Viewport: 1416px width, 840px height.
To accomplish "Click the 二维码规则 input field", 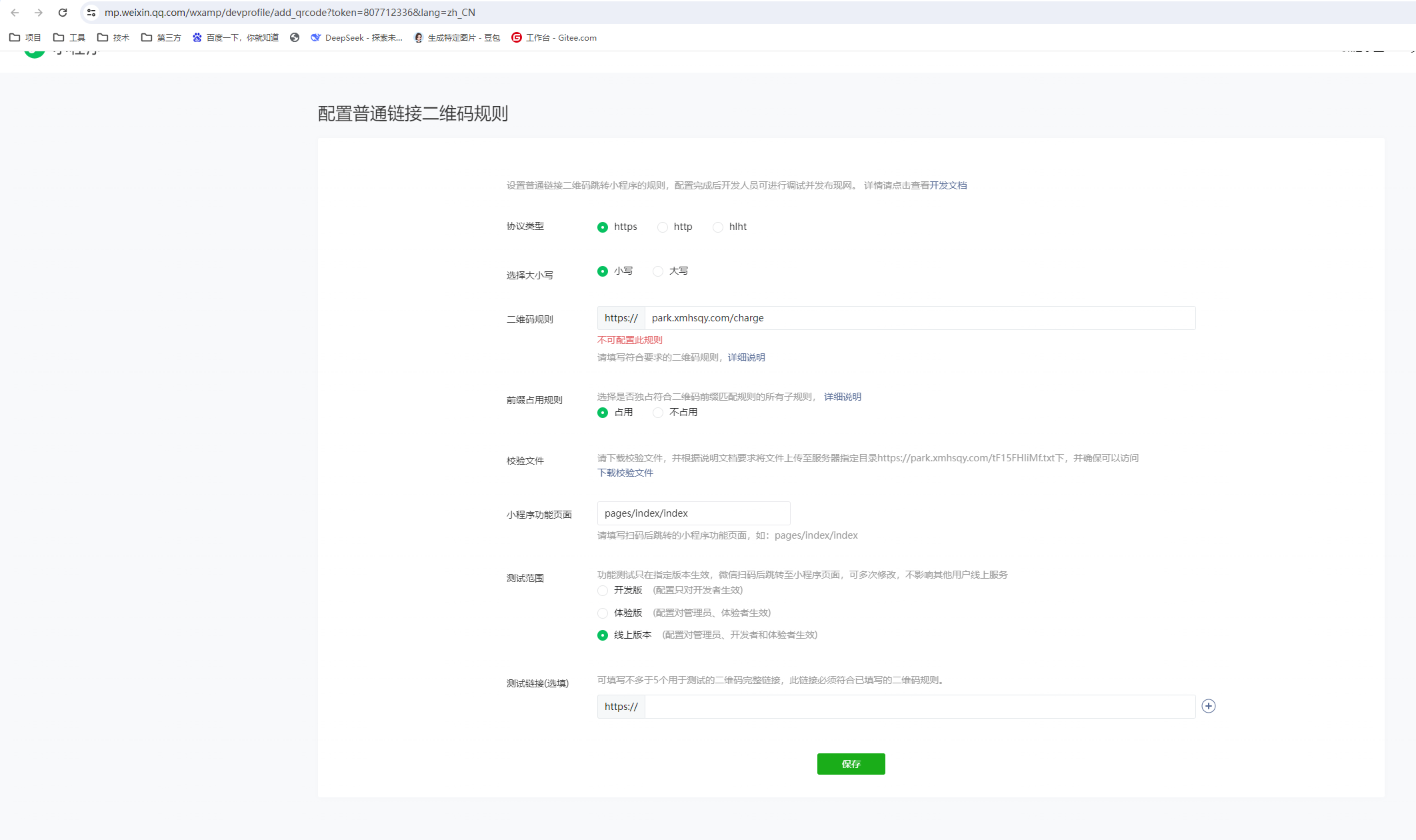I will pyautogui.click(x=919, y=318).
